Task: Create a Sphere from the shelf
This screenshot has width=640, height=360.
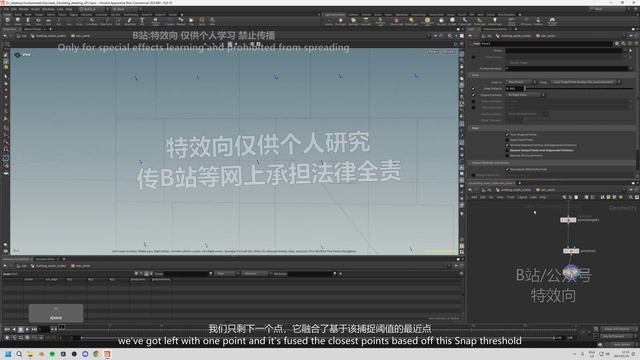Action: click(18, 21)
